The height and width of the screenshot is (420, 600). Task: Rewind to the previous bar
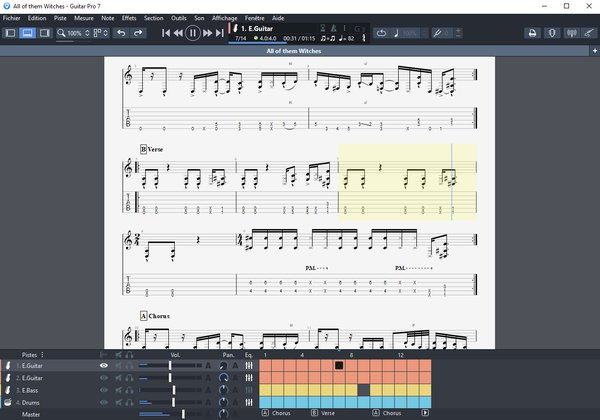[178, 33]
